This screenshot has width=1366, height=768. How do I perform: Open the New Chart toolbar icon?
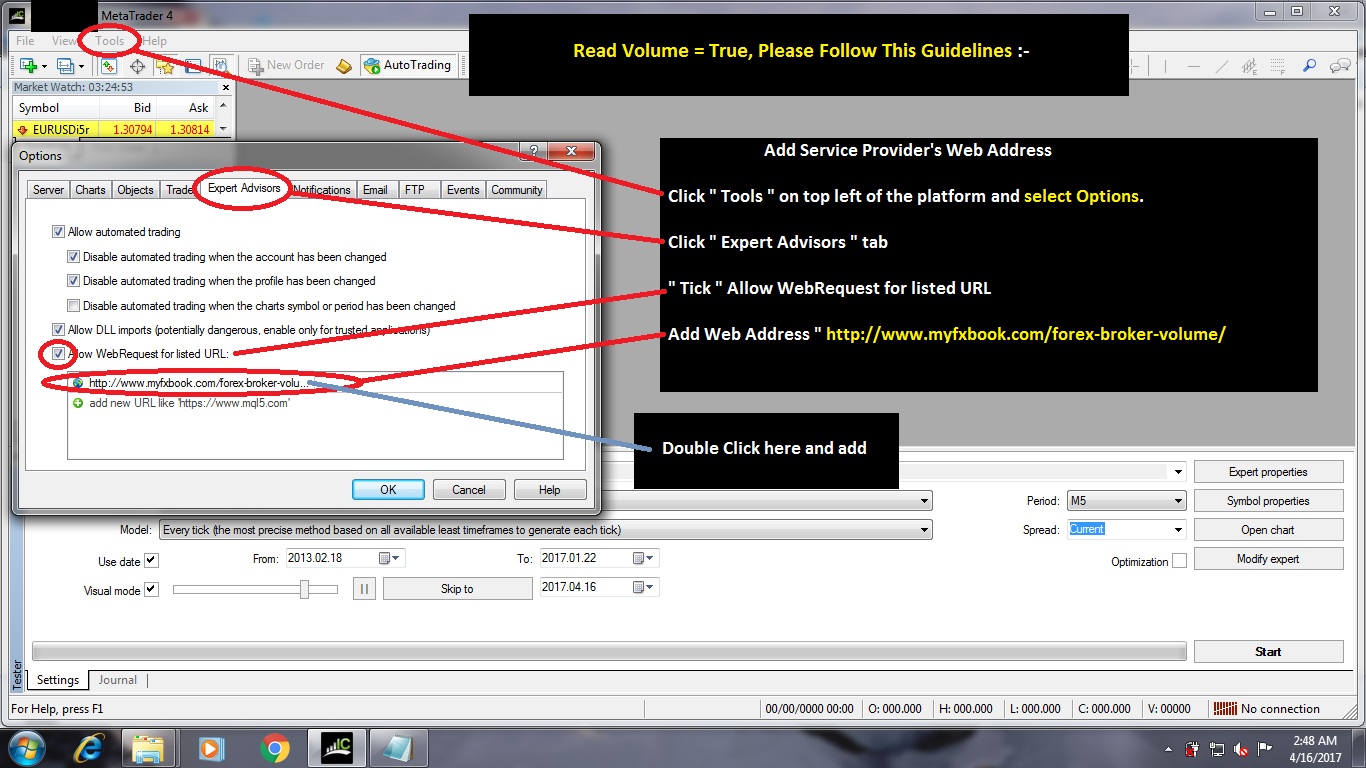coord(27,66)
